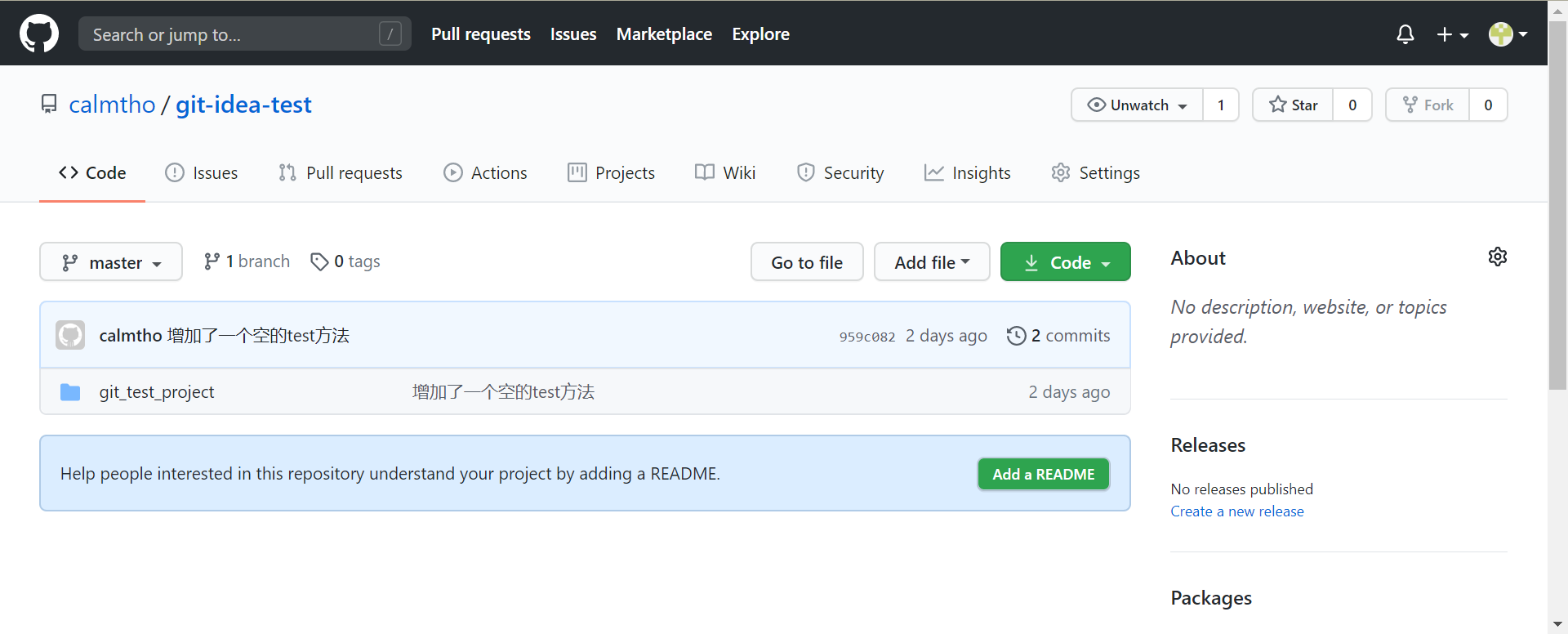Open Pull requests in top navigation
This screenshot has width=1568, height=634.
[x=480, y=33]
